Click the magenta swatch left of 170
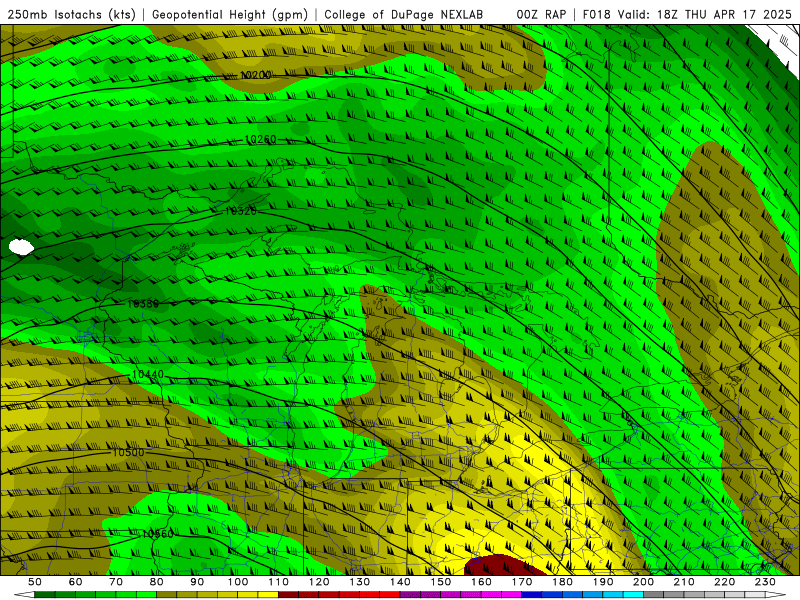Screen dimensions: 800x600 point(512,595)
